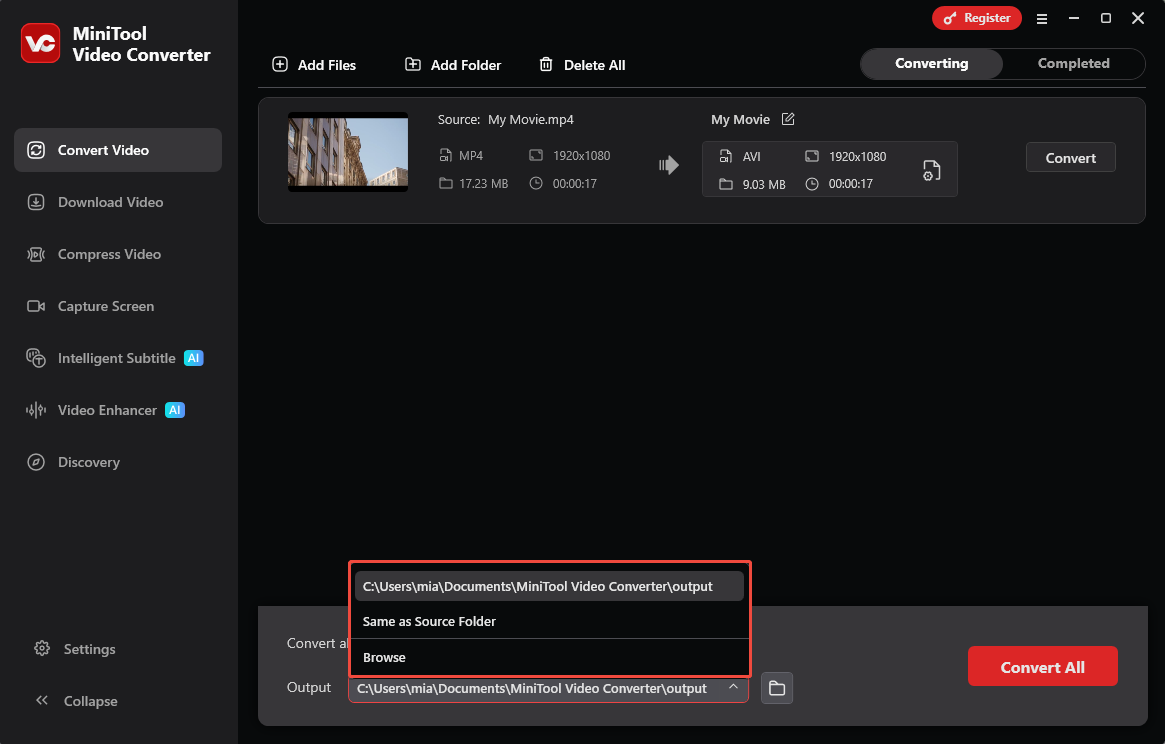Click the red Register button
Screen dimensions: 1165x744
click(x=977, y=18)
